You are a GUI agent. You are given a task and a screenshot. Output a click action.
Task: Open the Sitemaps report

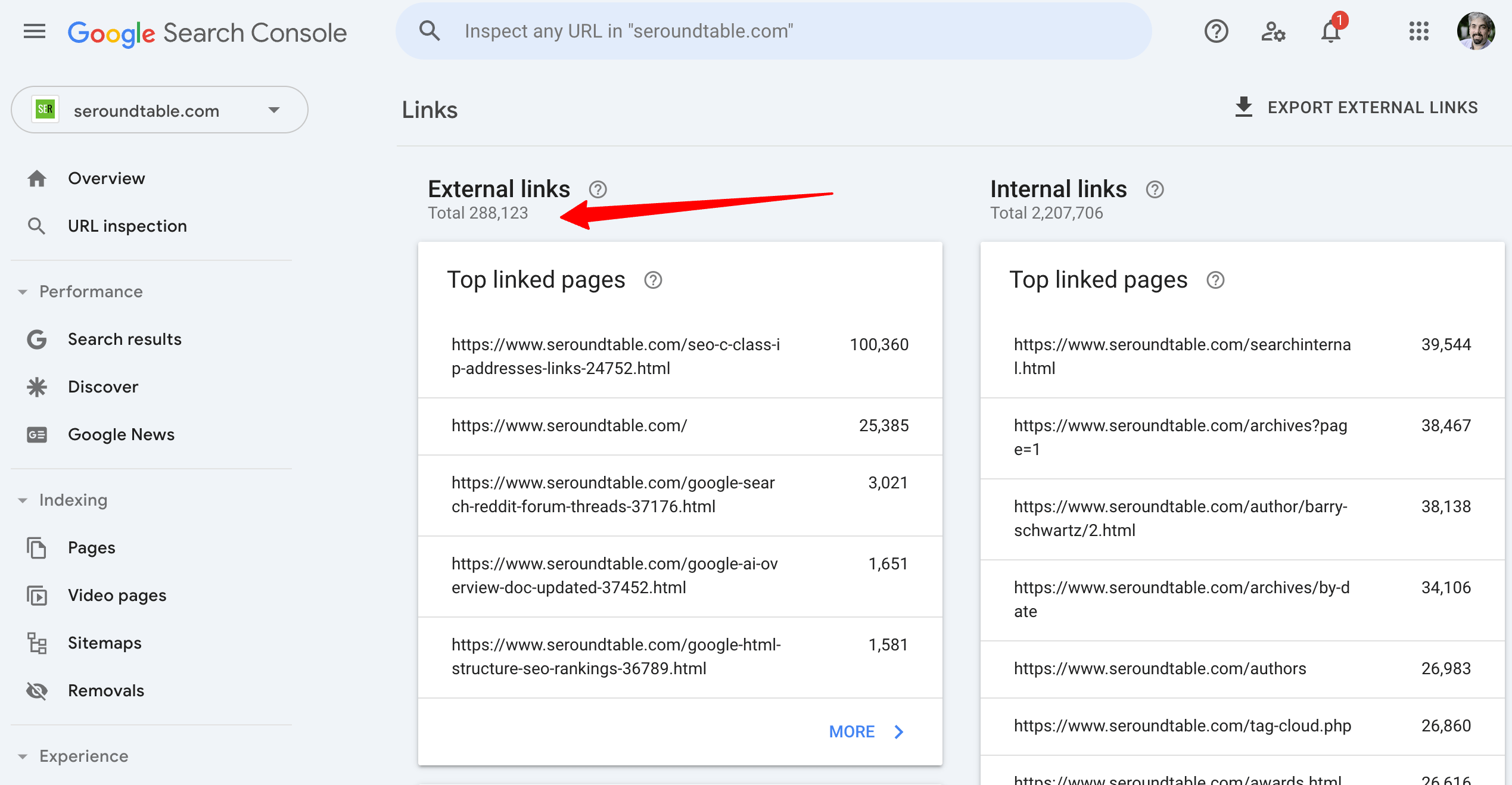coord(105,643)
